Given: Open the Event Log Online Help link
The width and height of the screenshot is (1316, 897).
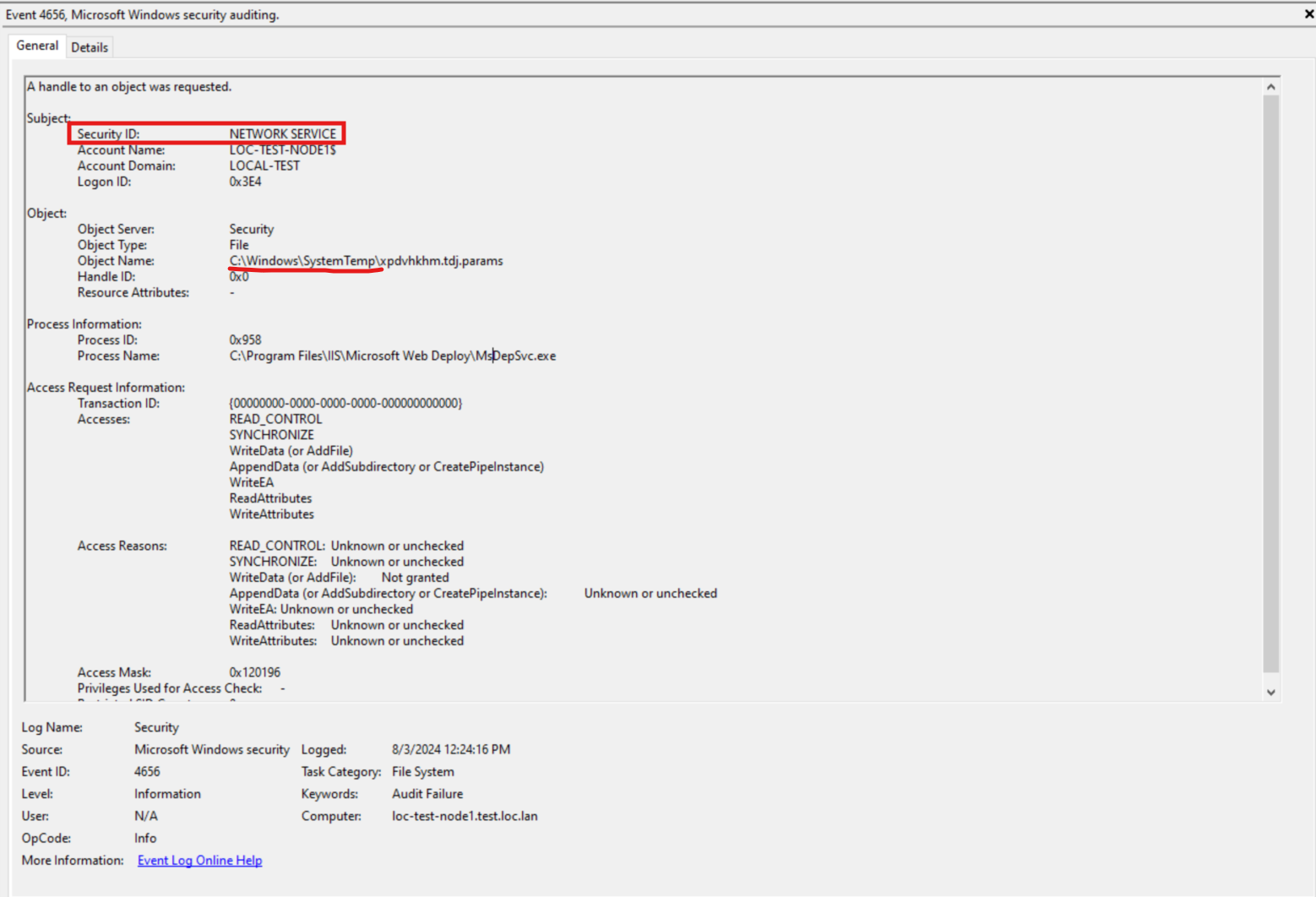Looking at the screenshot, I should point(199,860).
